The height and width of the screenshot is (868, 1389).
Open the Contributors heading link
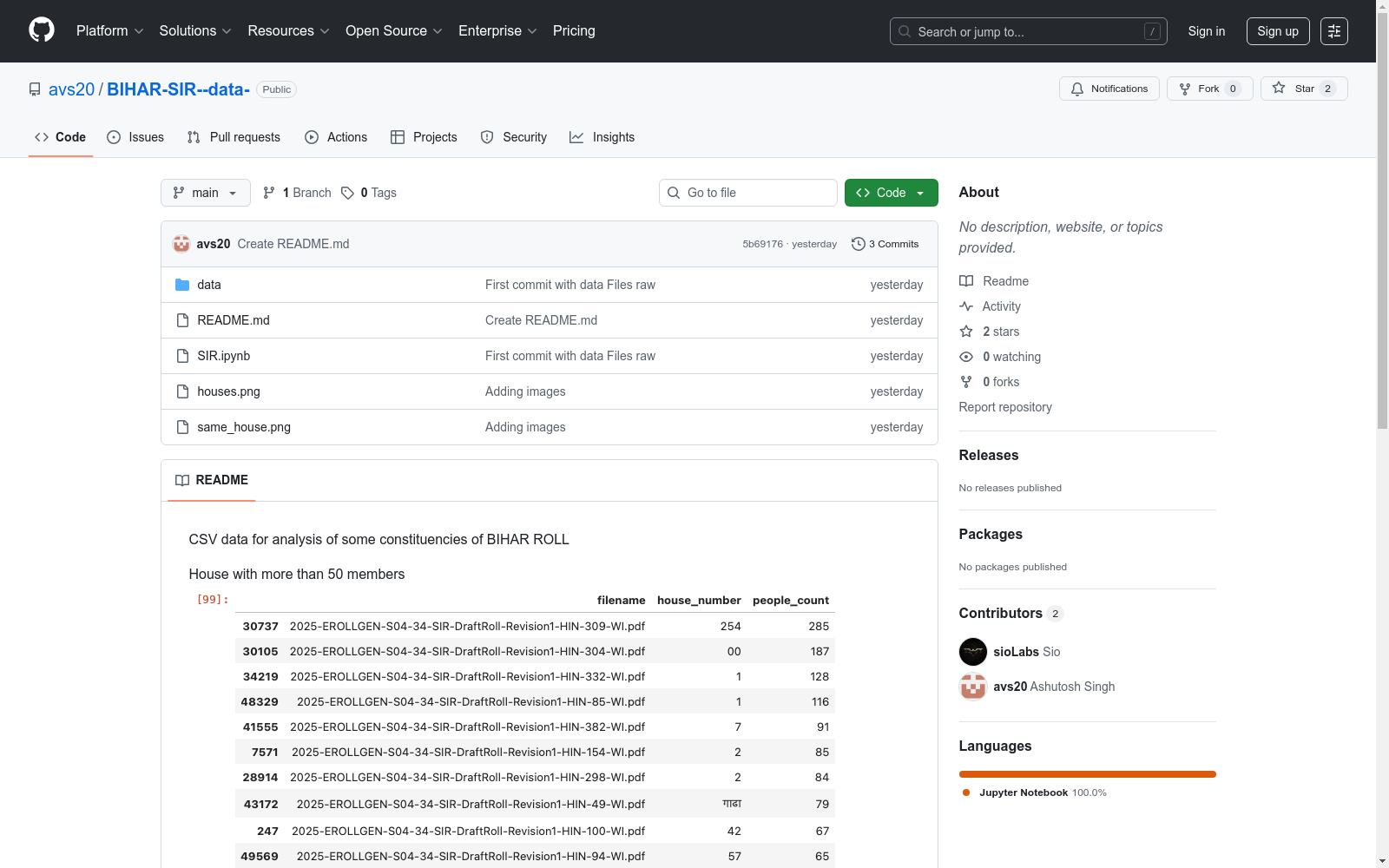coord(1011,614)
